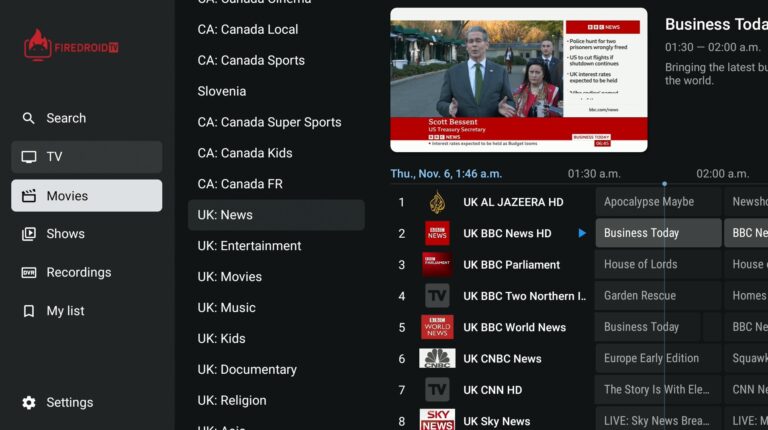Screen dimensions: 768x430
Task: Open Settings at the sidebar bottom
Action: (x=69, y=402)
